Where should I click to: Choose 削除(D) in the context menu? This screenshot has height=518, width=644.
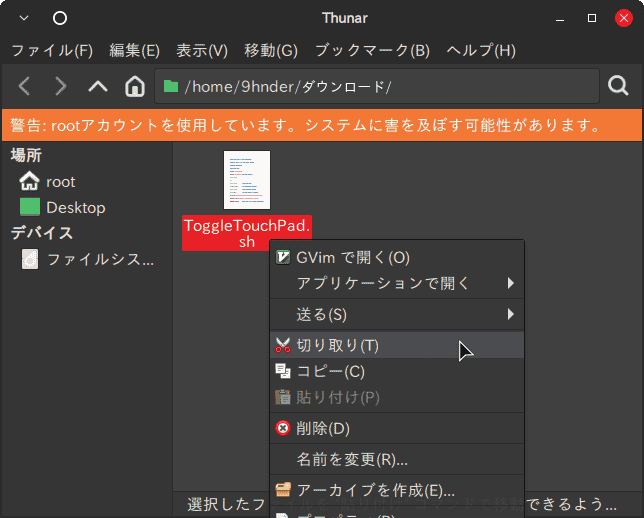pos(397,428)
